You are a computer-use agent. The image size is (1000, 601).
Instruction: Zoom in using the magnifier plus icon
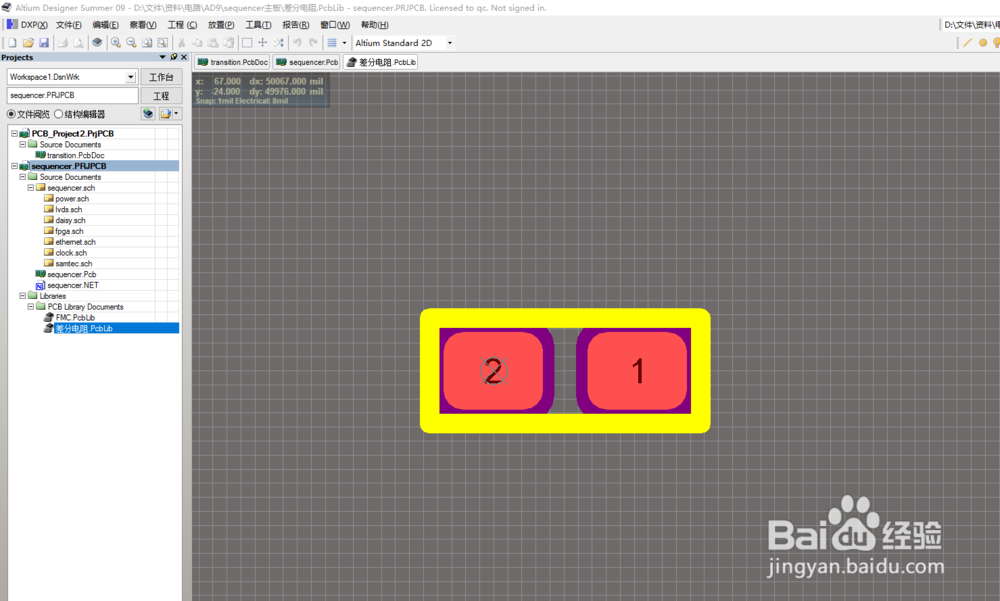[x=115, y=43]
